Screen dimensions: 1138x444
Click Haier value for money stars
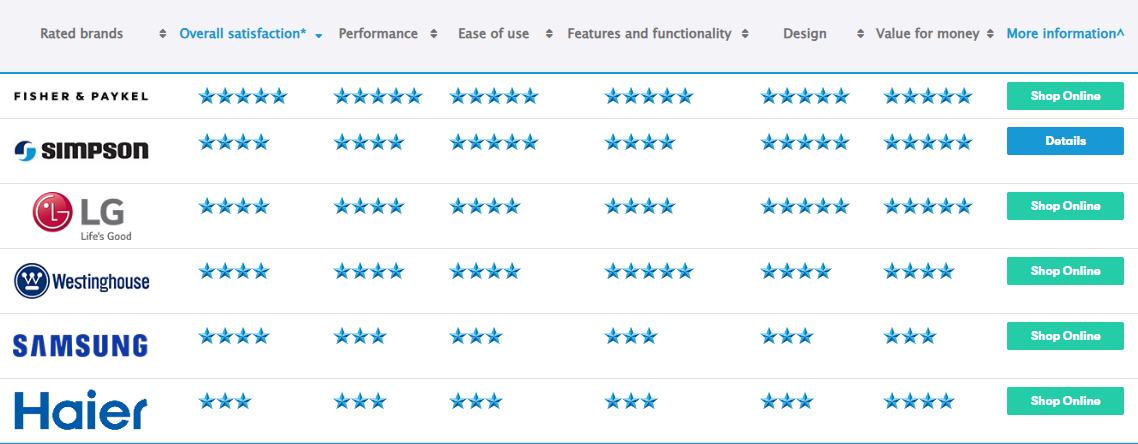[919, 400]
